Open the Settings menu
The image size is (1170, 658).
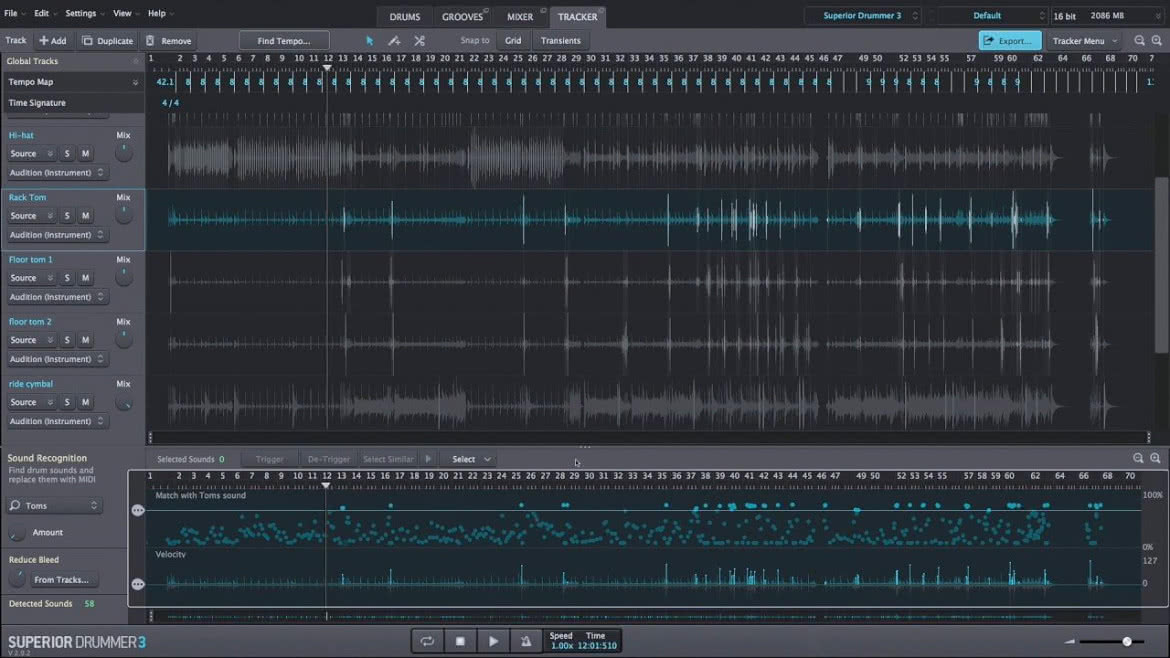[x=84, y=13]
